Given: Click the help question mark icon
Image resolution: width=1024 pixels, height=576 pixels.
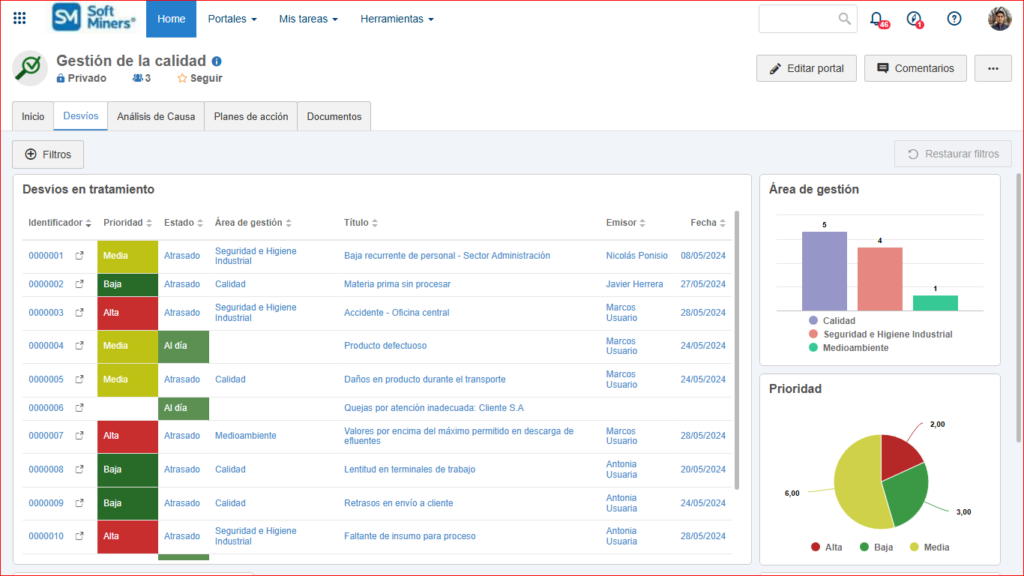Looking at the screenshot, I should point(954,18).
